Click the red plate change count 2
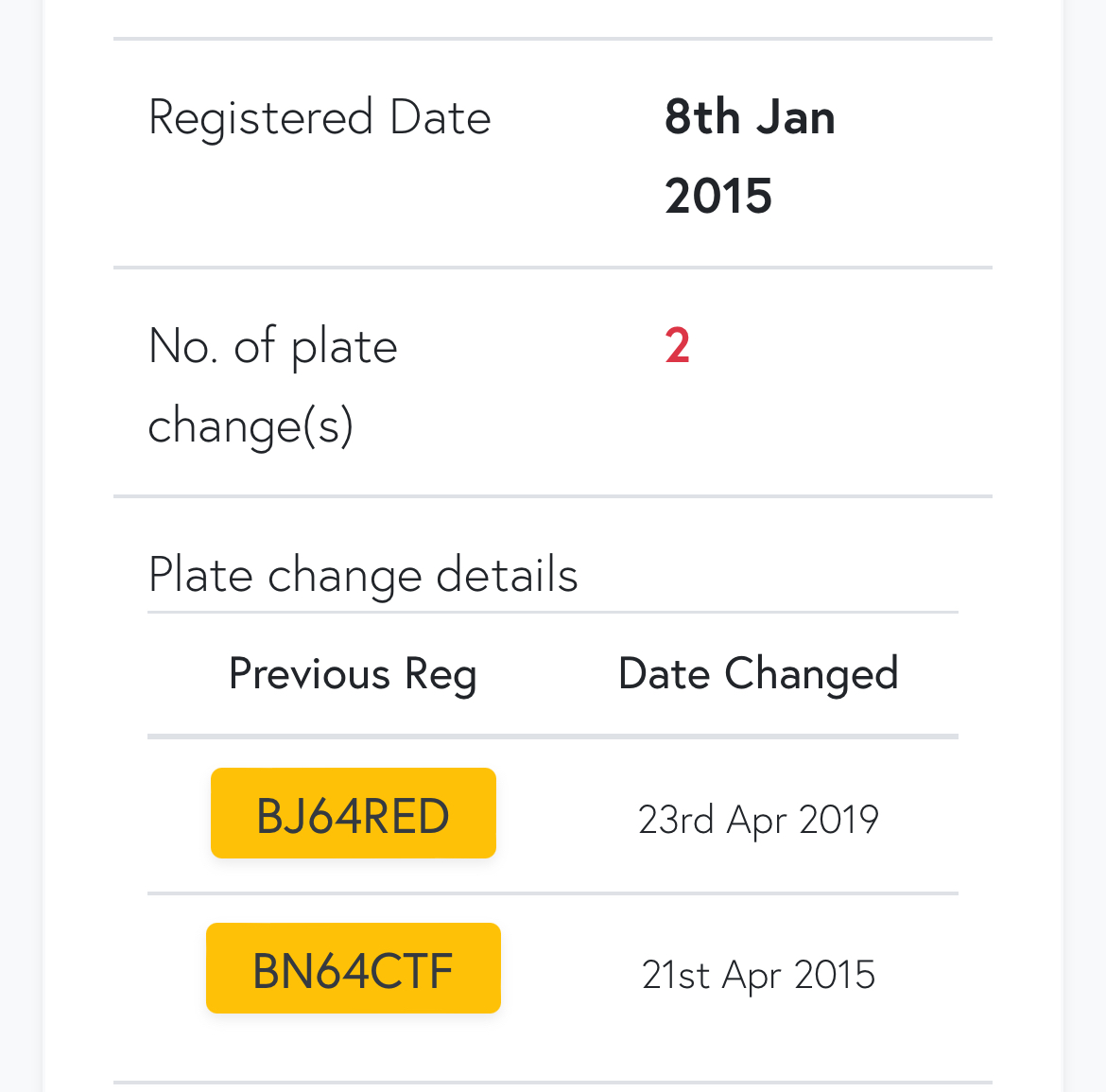Screen dimensions: 1106x1092 click(x=677, y=346)
